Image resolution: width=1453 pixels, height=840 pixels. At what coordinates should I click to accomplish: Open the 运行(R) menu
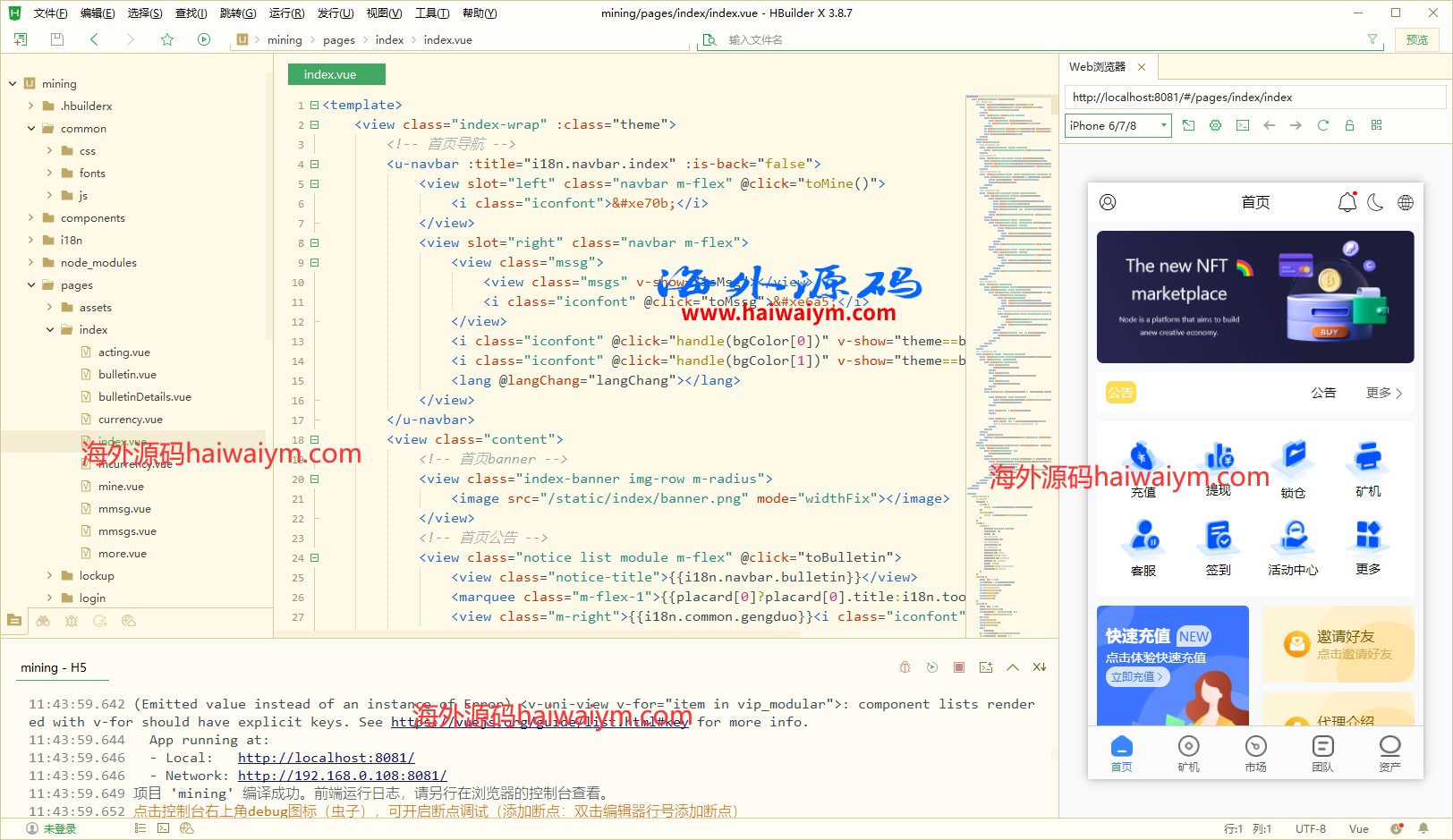[286, 13]
